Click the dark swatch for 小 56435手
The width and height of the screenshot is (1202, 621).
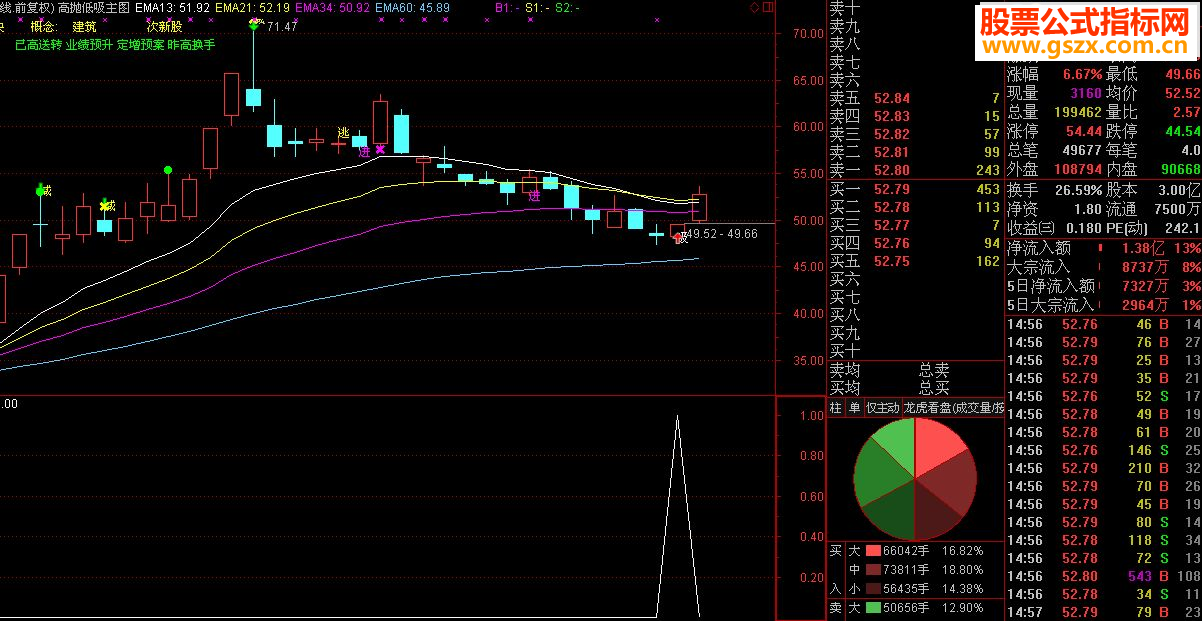pyautogui.click(x=873, y=589)
